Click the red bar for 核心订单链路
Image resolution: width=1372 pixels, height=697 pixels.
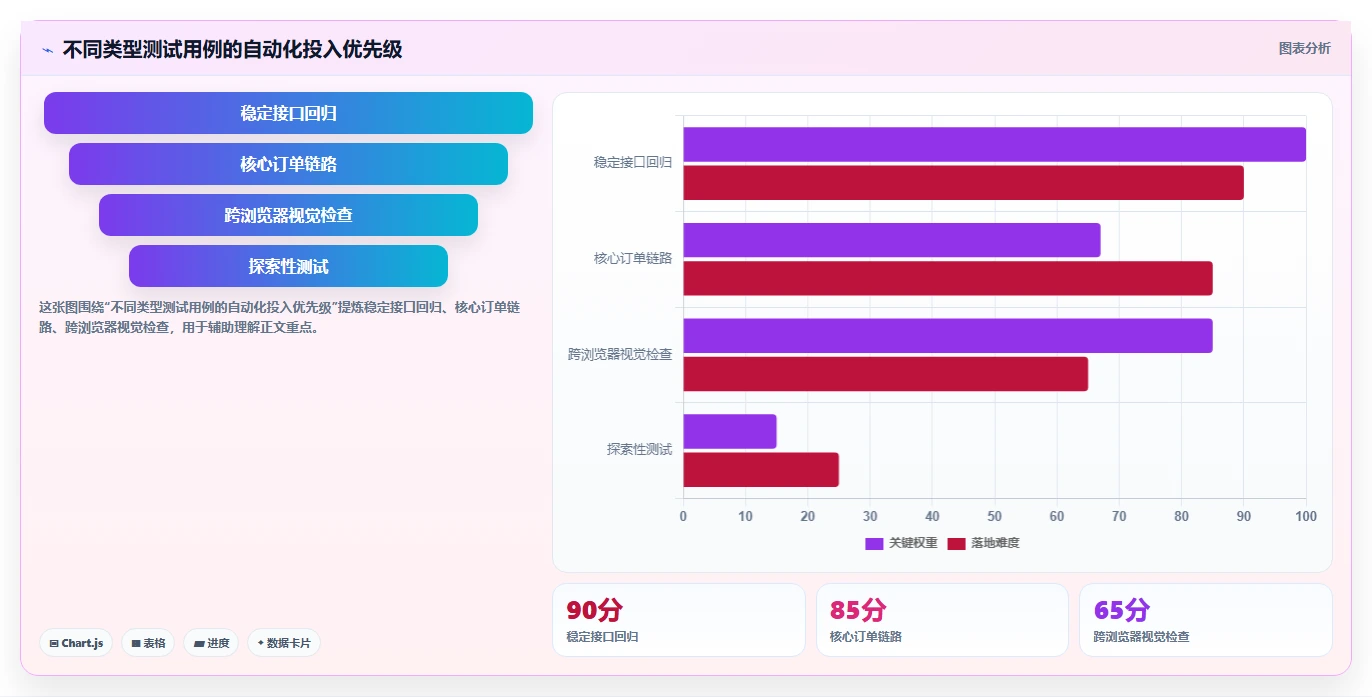coord(947,278)
